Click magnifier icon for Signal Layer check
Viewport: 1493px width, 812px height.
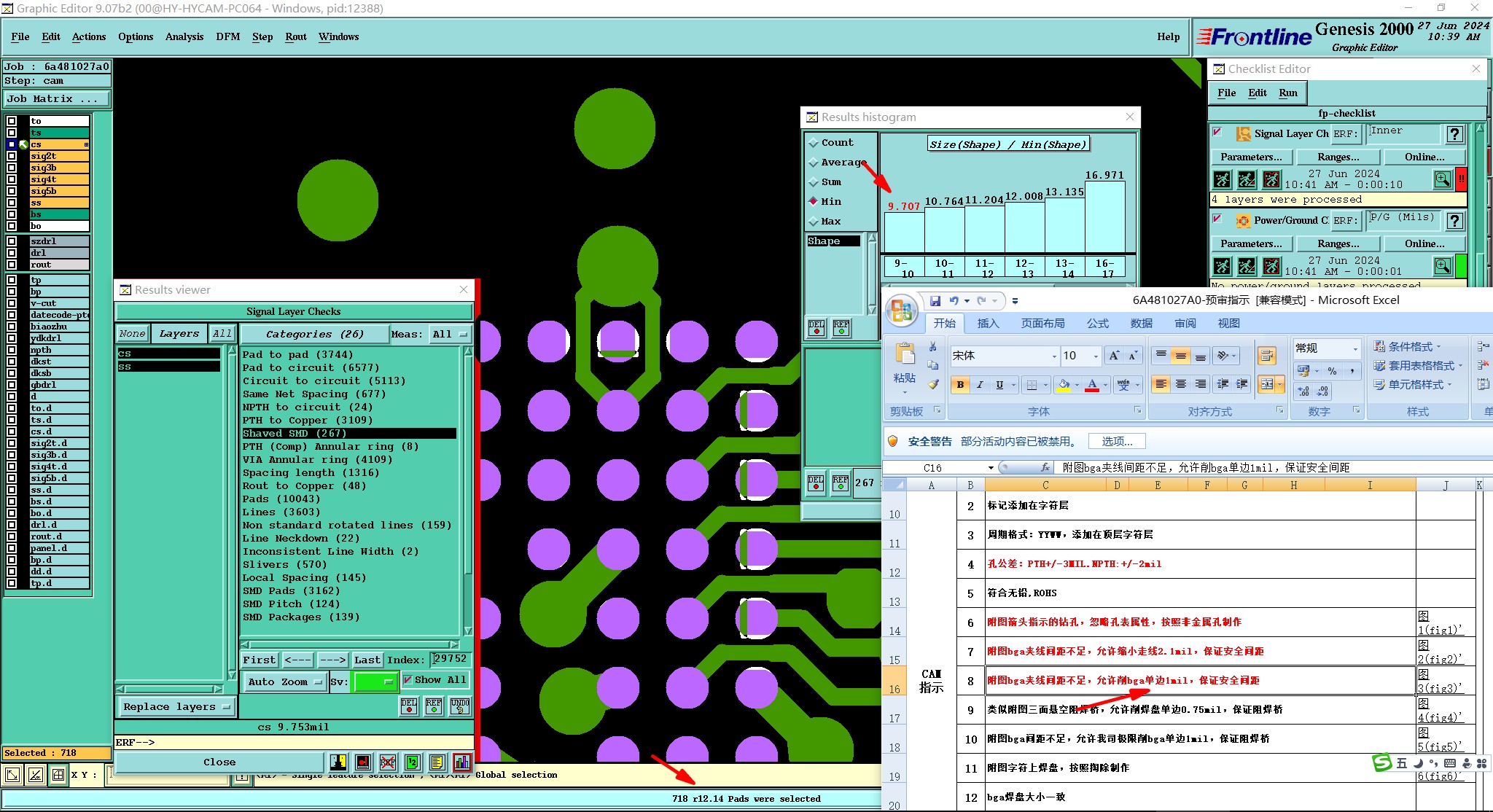(x=1442, y=179)
